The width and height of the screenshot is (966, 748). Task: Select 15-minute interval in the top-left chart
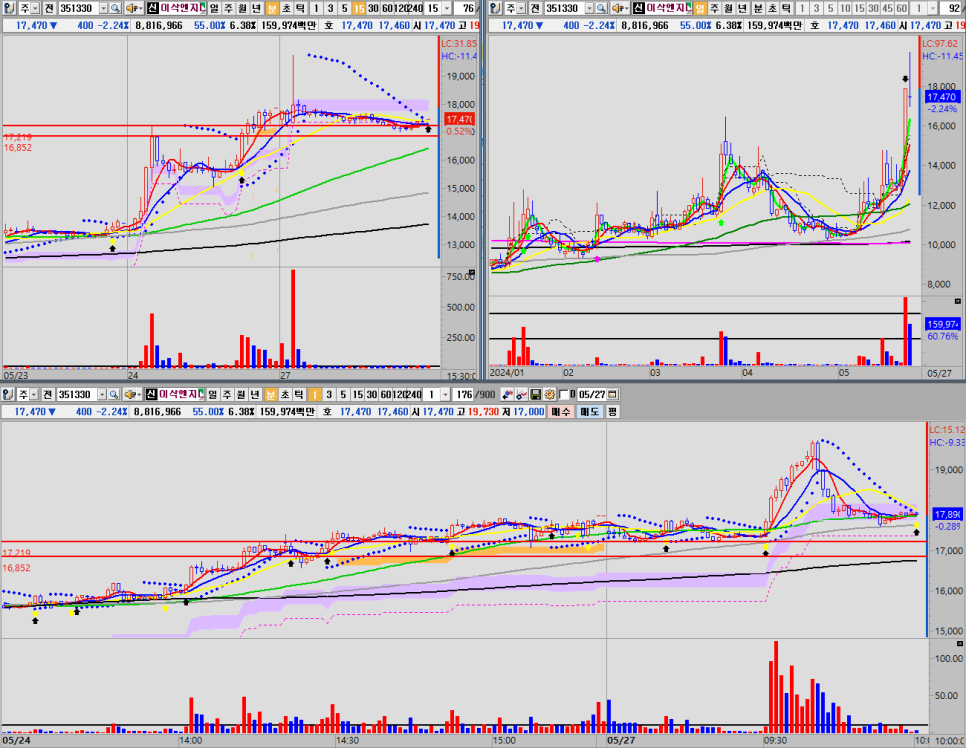pos(359,8)
